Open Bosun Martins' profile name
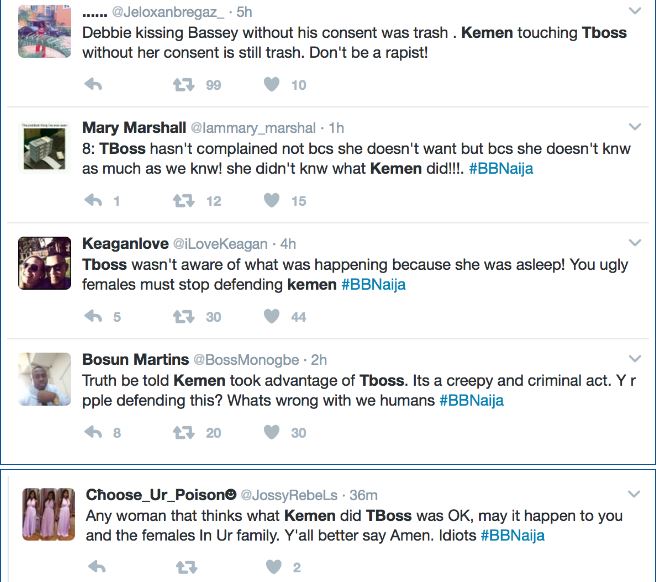 [x=134, y=359]
